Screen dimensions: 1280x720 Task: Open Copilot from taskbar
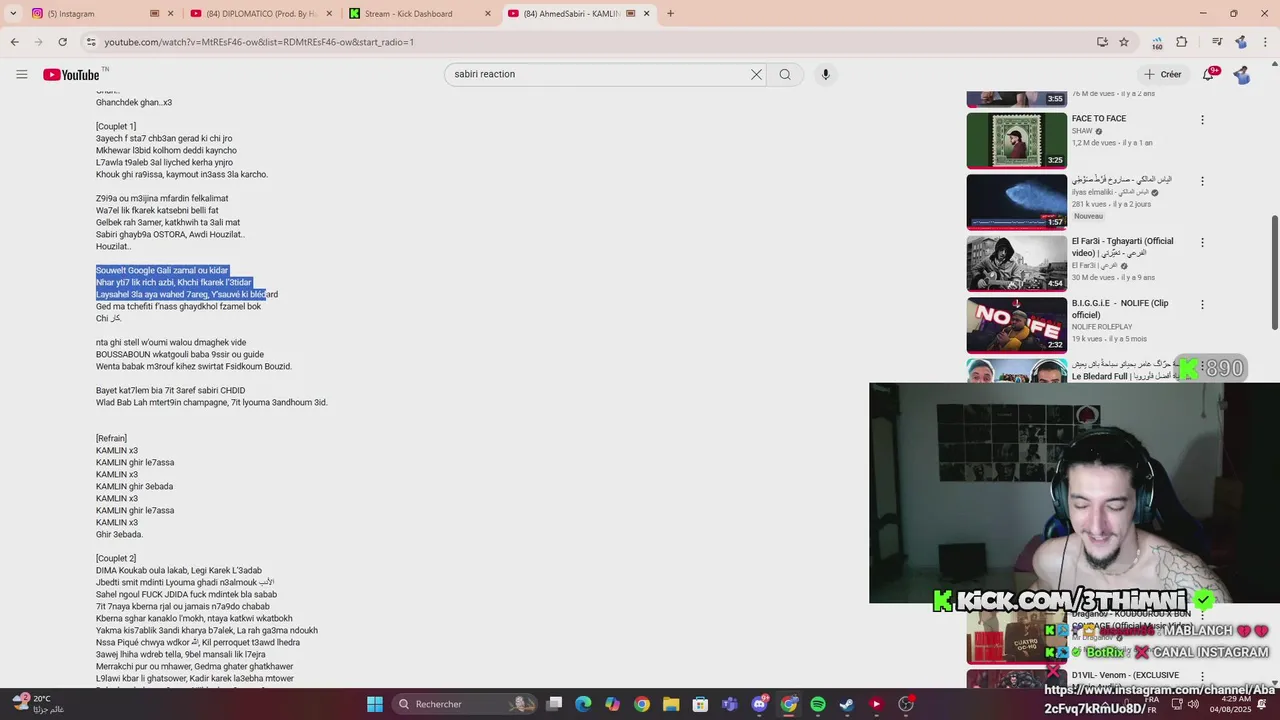pos(612,704)
